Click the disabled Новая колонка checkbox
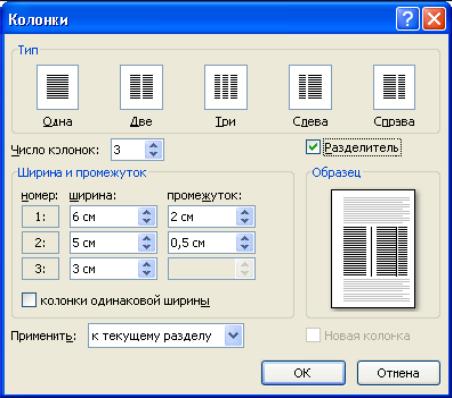The width and height of the screenshot is (452, 398). pyautogui.click(x=313, y=335)
